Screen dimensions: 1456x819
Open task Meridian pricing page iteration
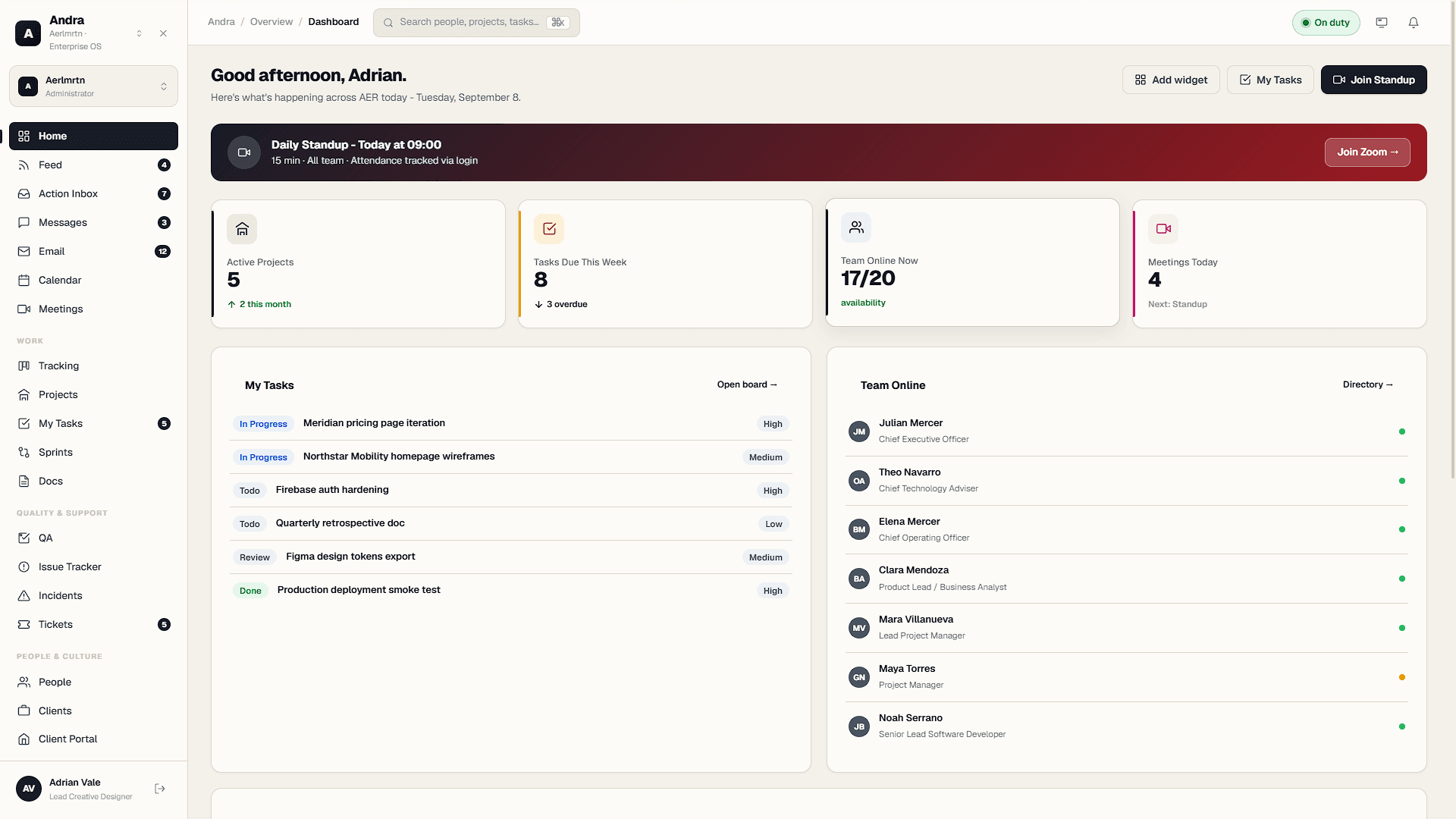tap(511, 424)
